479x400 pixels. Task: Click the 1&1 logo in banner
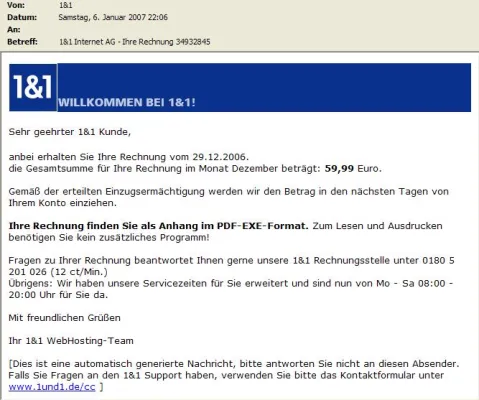pyautogui.click(x=33, y=87)
